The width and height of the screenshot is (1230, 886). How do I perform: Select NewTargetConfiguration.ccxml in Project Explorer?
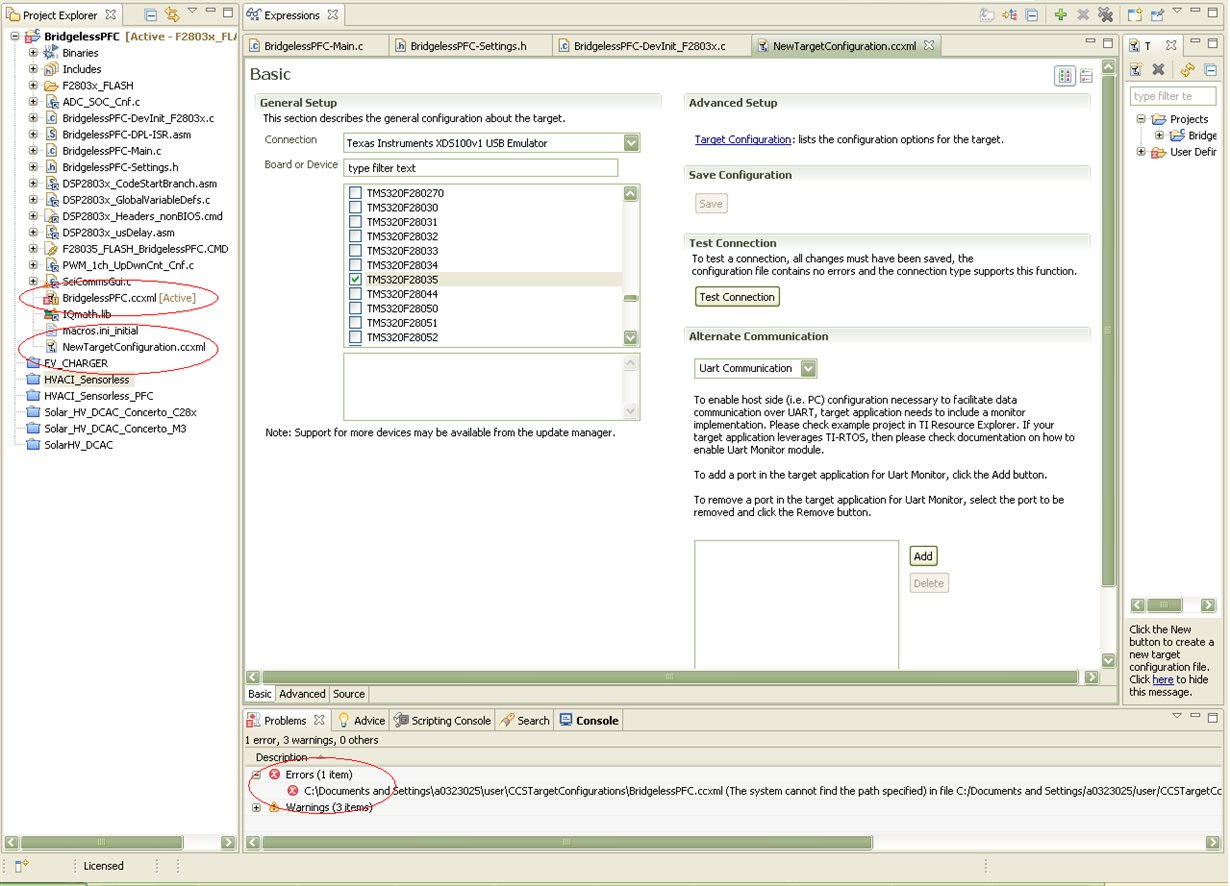click(125, 347)
